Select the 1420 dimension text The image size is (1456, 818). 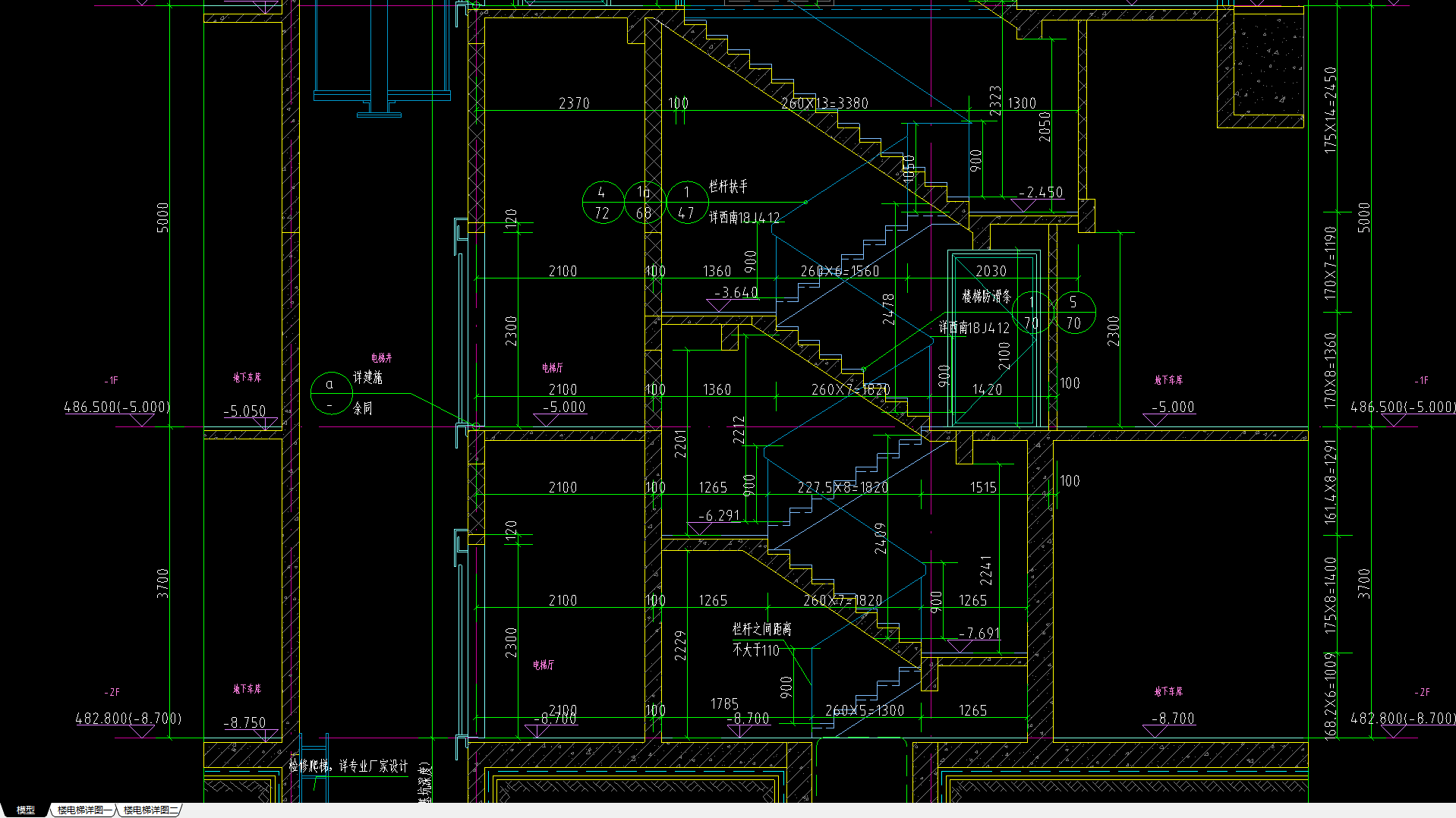coord(987,390)
